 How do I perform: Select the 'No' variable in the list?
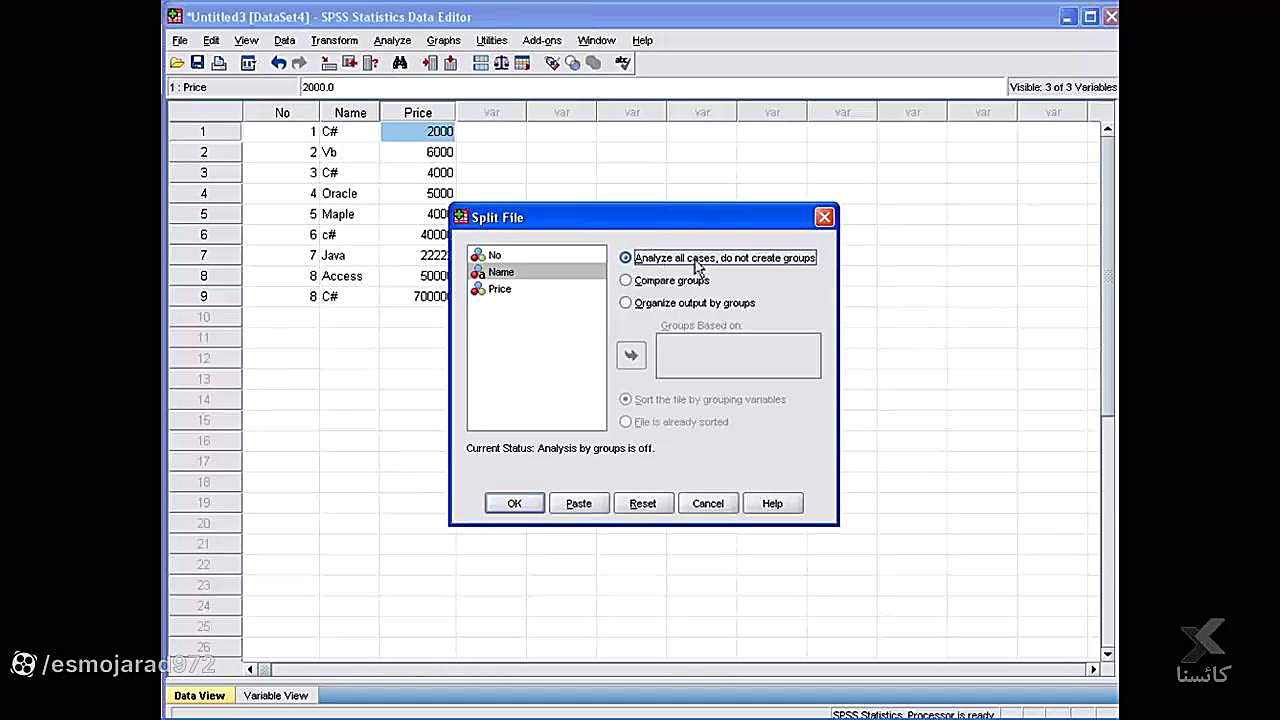536,255
